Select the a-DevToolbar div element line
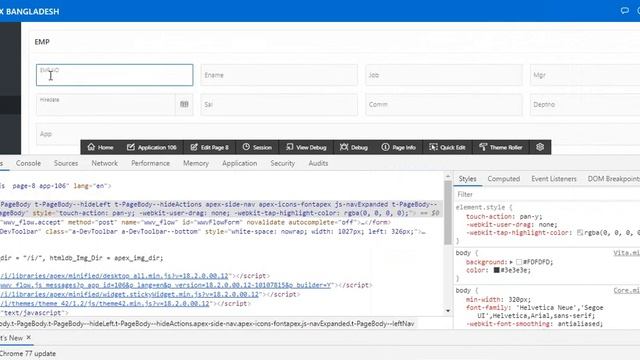The height and width of the screenshot is (360, 640). coord(212,232)
